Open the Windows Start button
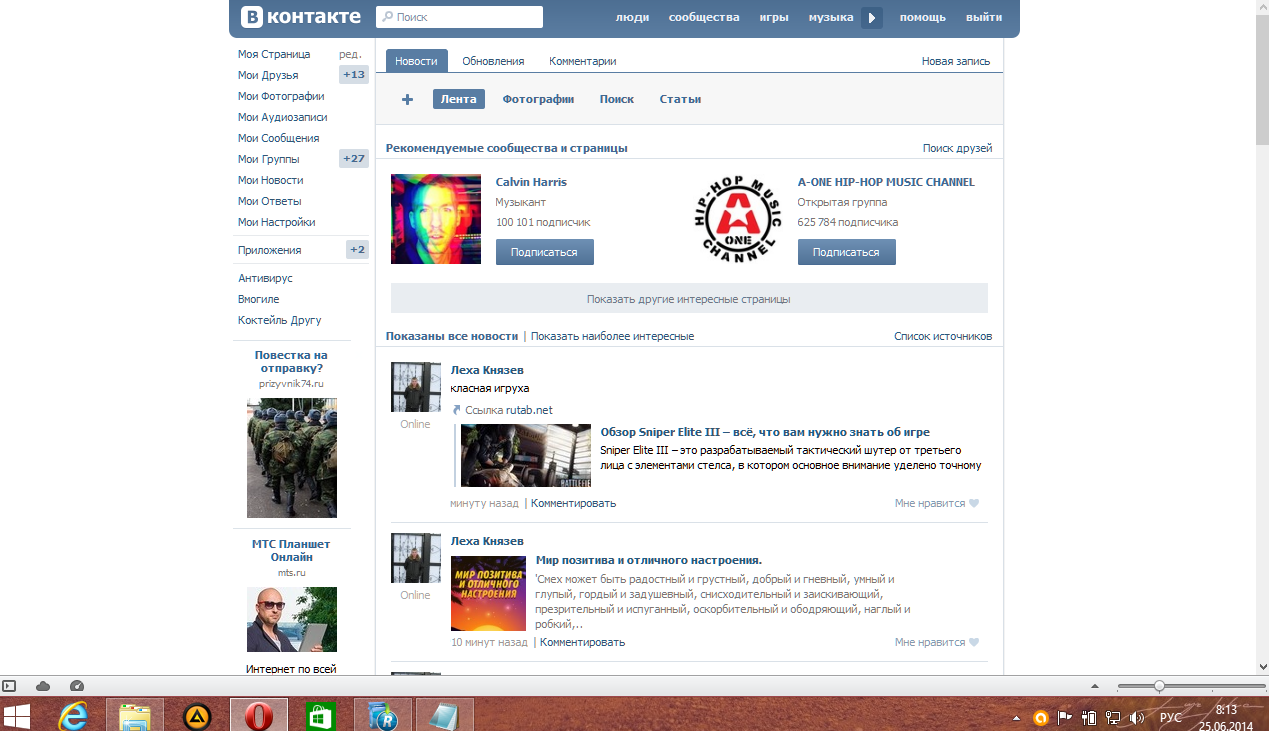 (17, 716)
